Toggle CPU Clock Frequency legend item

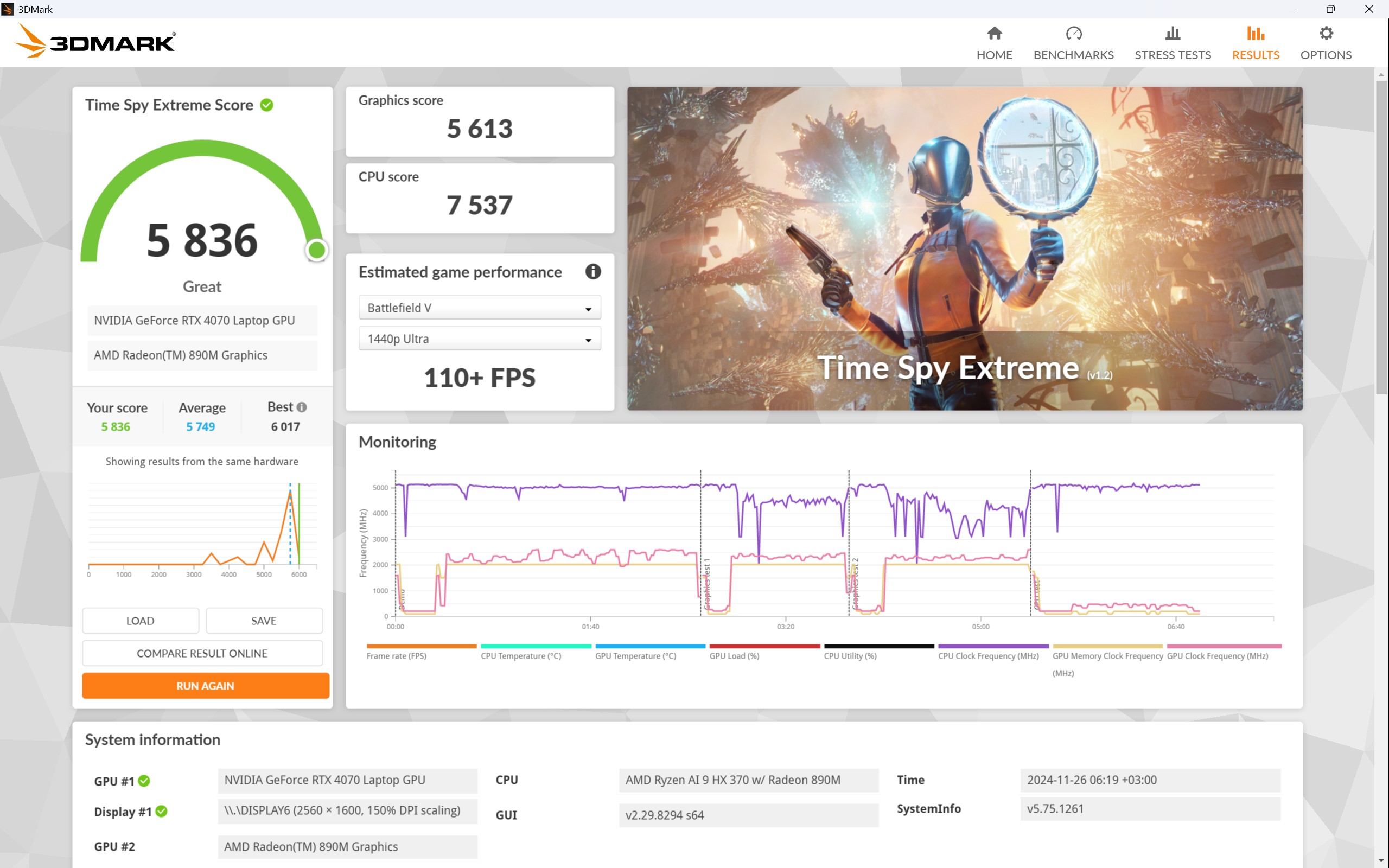click(992, 653)
